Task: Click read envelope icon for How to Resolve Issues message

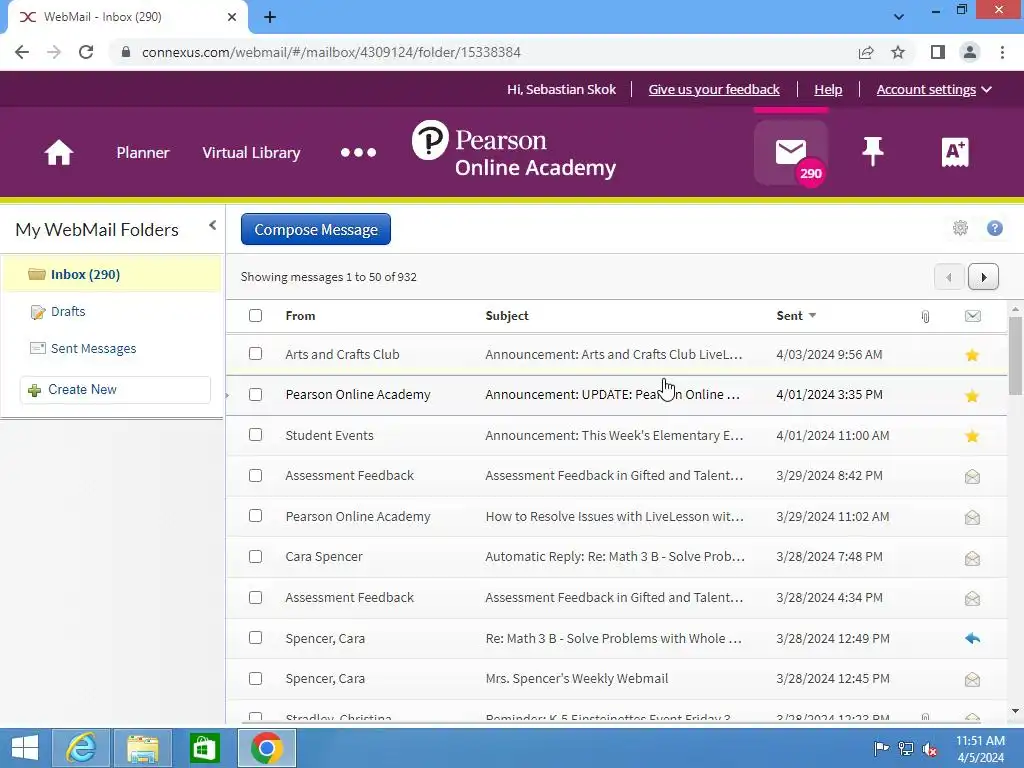Action: pyautogui.click(x=972, y=517)
